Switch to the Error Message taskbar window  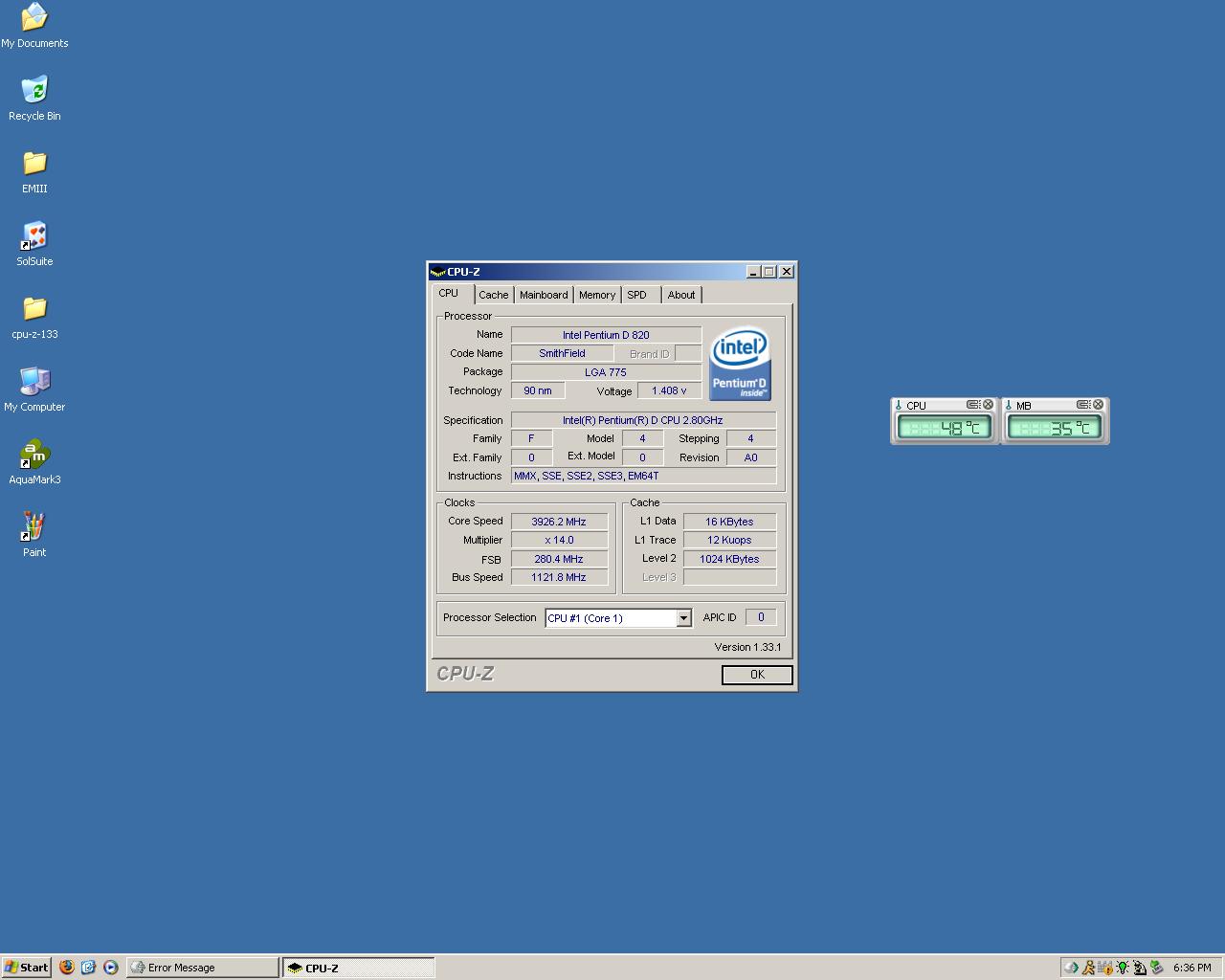coord(202,968)
